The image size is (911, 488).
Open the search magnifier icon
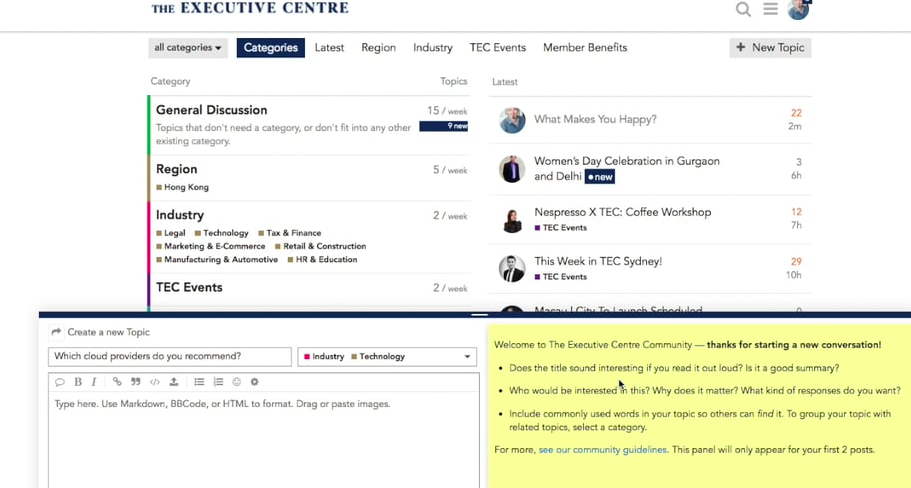pyautogui.click(x=743, y=9)
